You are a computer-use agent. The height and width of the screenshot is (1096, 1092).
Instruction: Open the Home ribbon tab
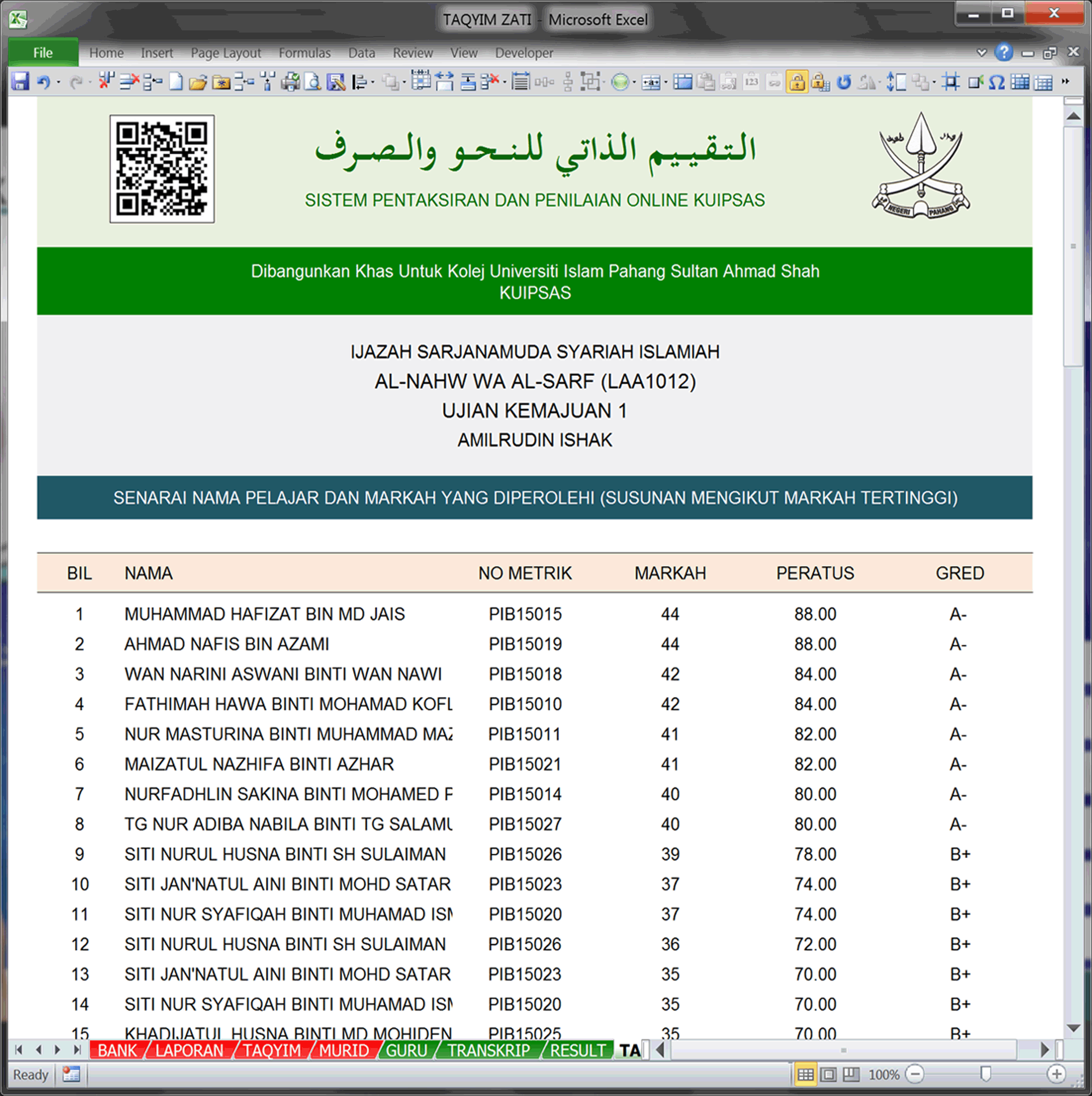[x=106, y=53]
